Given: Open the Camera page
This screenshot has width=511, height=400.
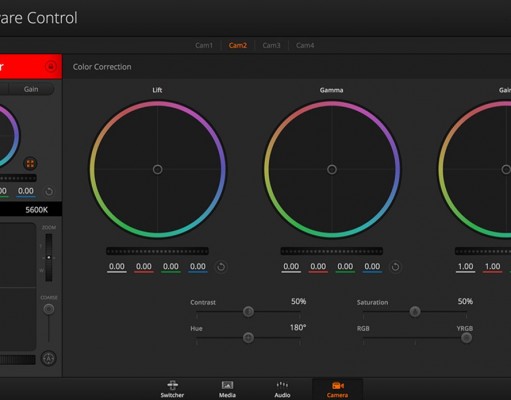Looking at the screenshot, I should pyautogui.click(x=337, y=389).
